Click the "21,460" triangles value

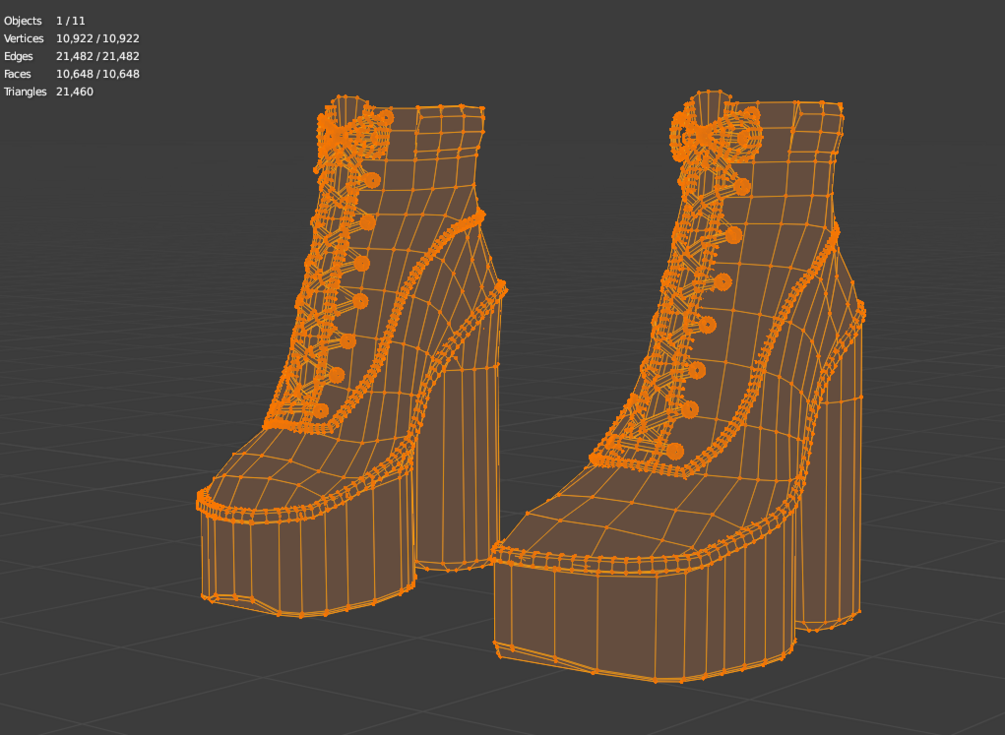tap(74, 92)
